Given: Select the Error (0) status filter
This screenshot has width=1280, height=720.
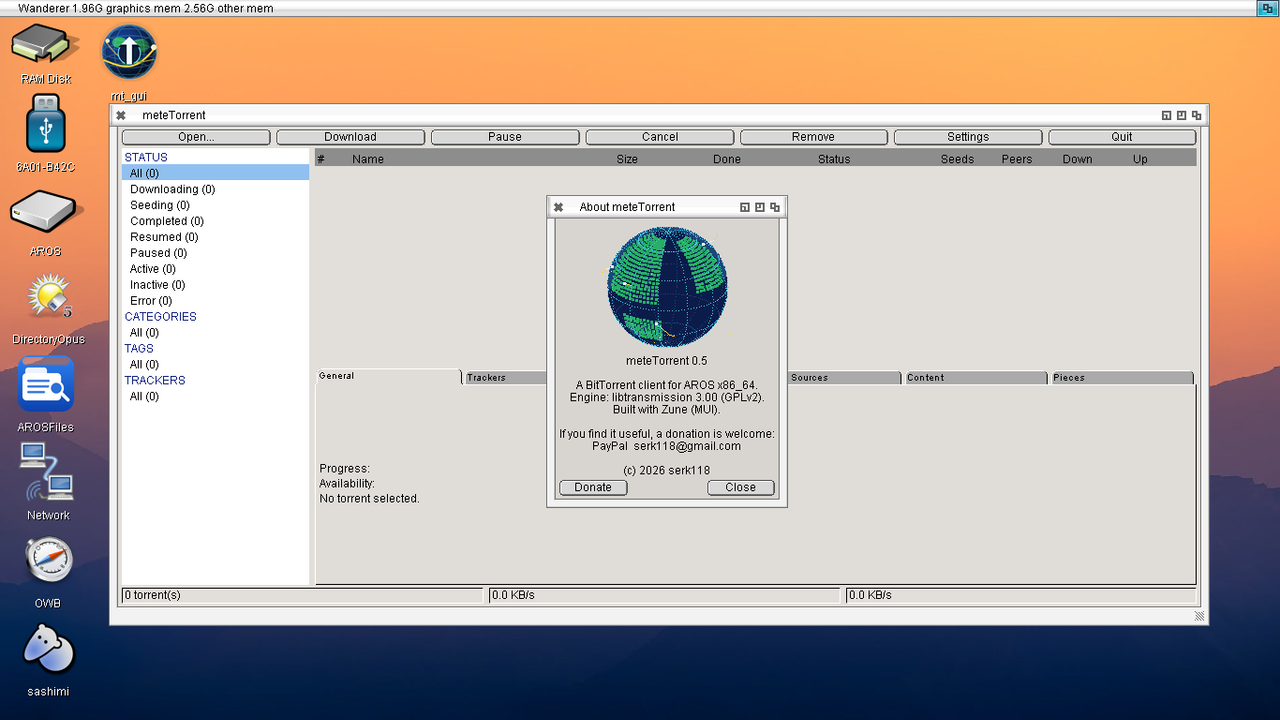Looking at the screenshot, I should pyautogui.click(x=215, y=301).
